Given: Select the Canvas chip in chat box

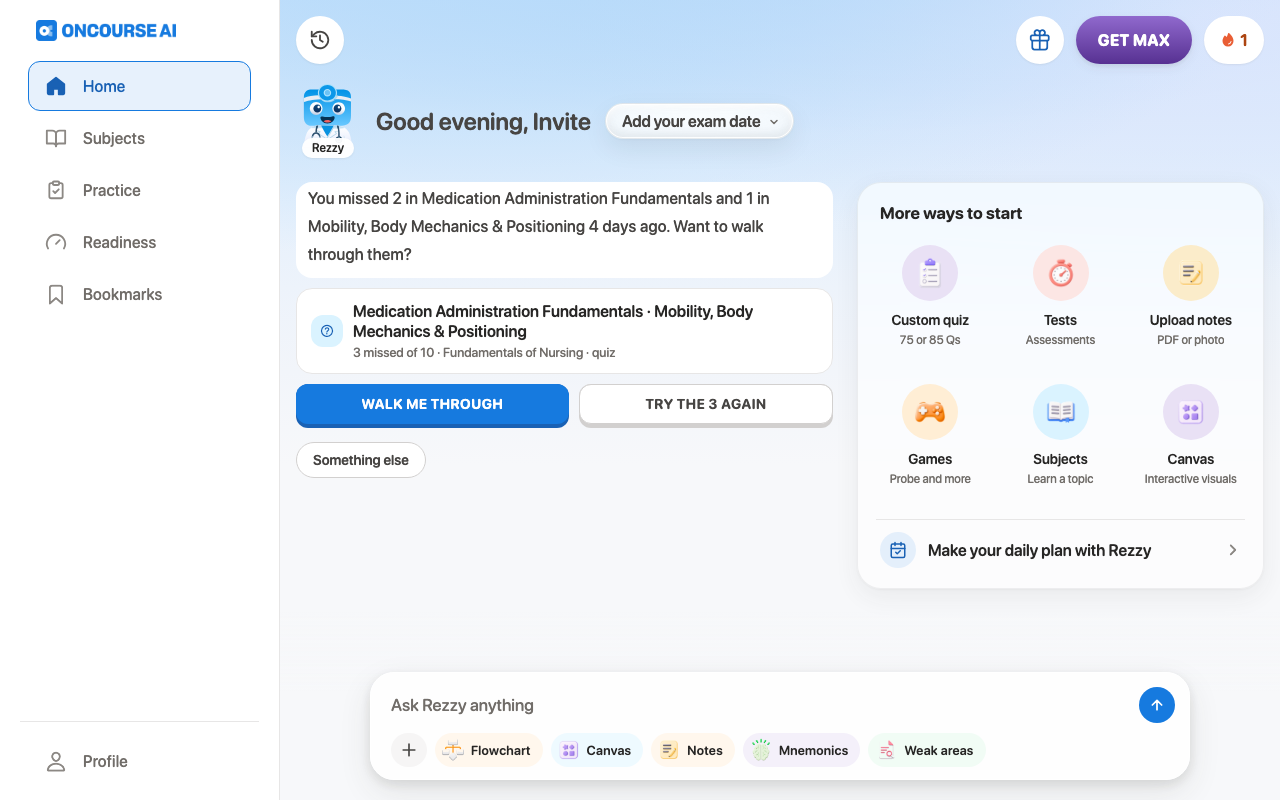Looking at the screenshot, I should 597,750.
